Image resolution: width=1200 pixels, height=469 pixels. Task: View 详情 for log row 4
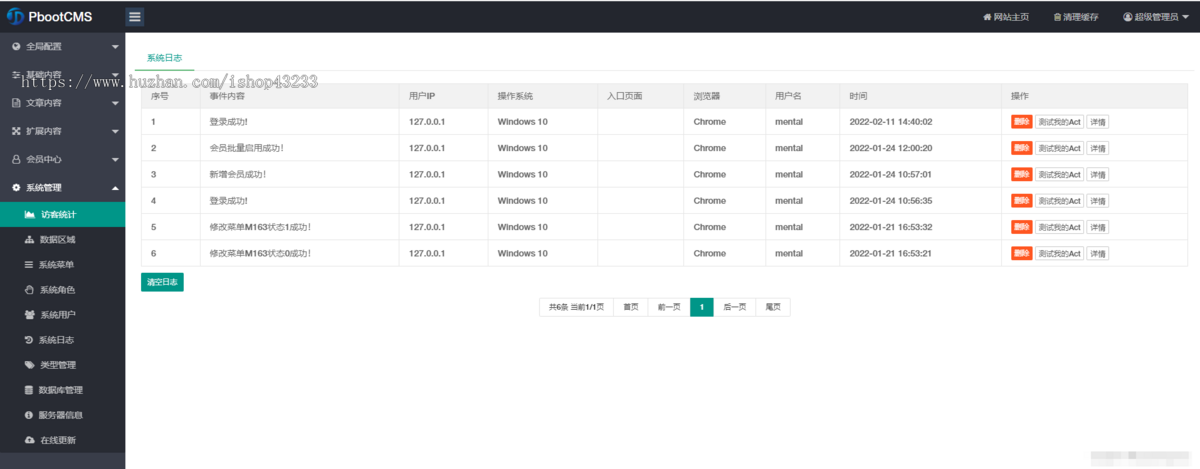pyautogui.click(x=1098, y=201)
